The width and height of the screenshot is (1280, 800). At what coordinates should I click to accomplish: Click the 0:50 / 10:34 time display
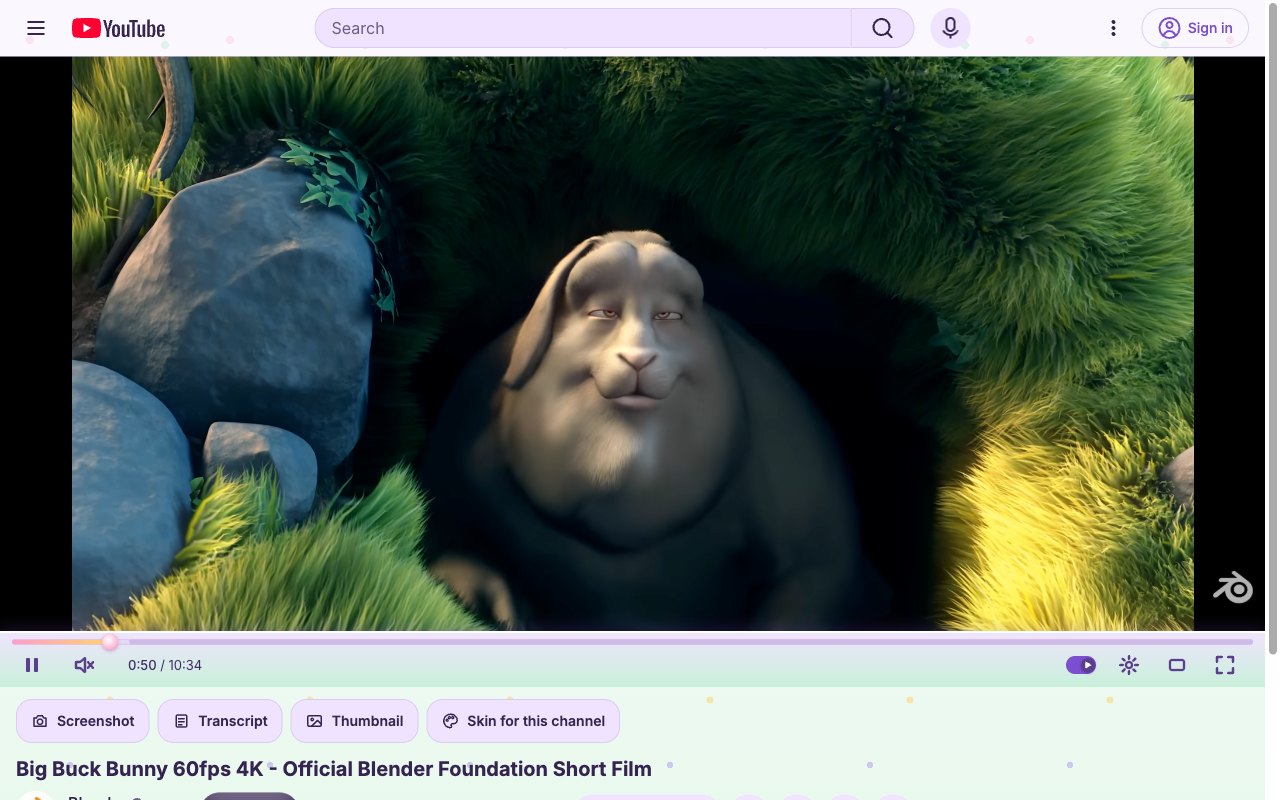[x=165, y=665]
